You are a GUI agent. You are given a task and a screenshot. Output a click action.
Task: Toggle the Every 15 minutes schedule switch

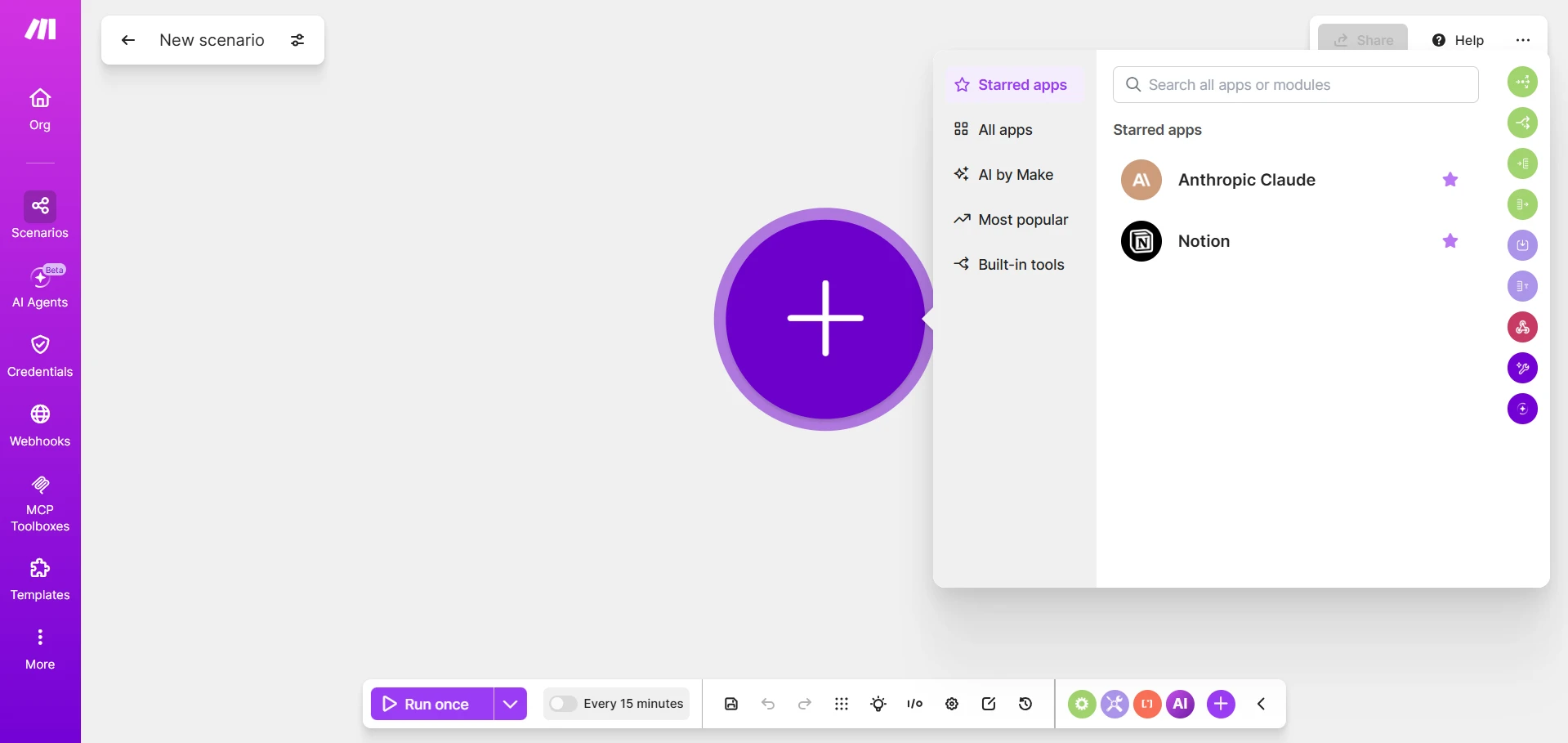[563, 704]
